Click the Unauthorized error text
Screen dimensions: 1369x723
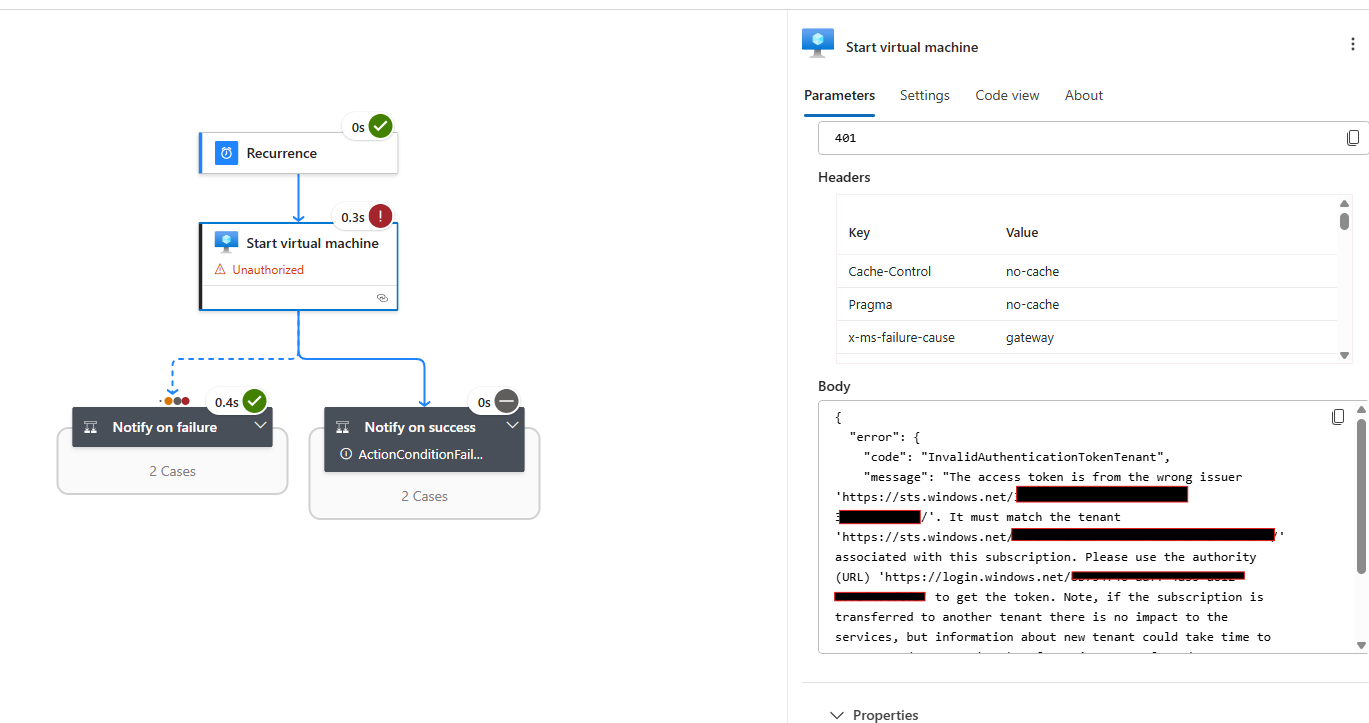pos(268,270)
